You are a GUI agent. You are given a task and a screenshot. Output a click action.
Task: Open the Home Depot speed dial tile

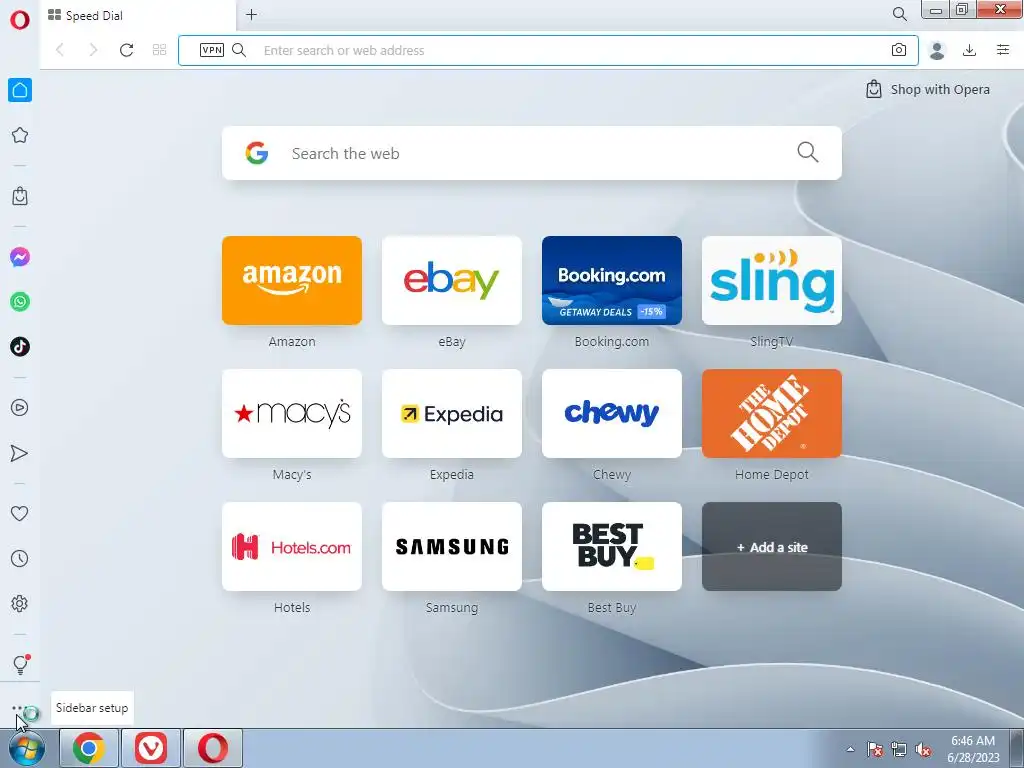pos(772,413)
